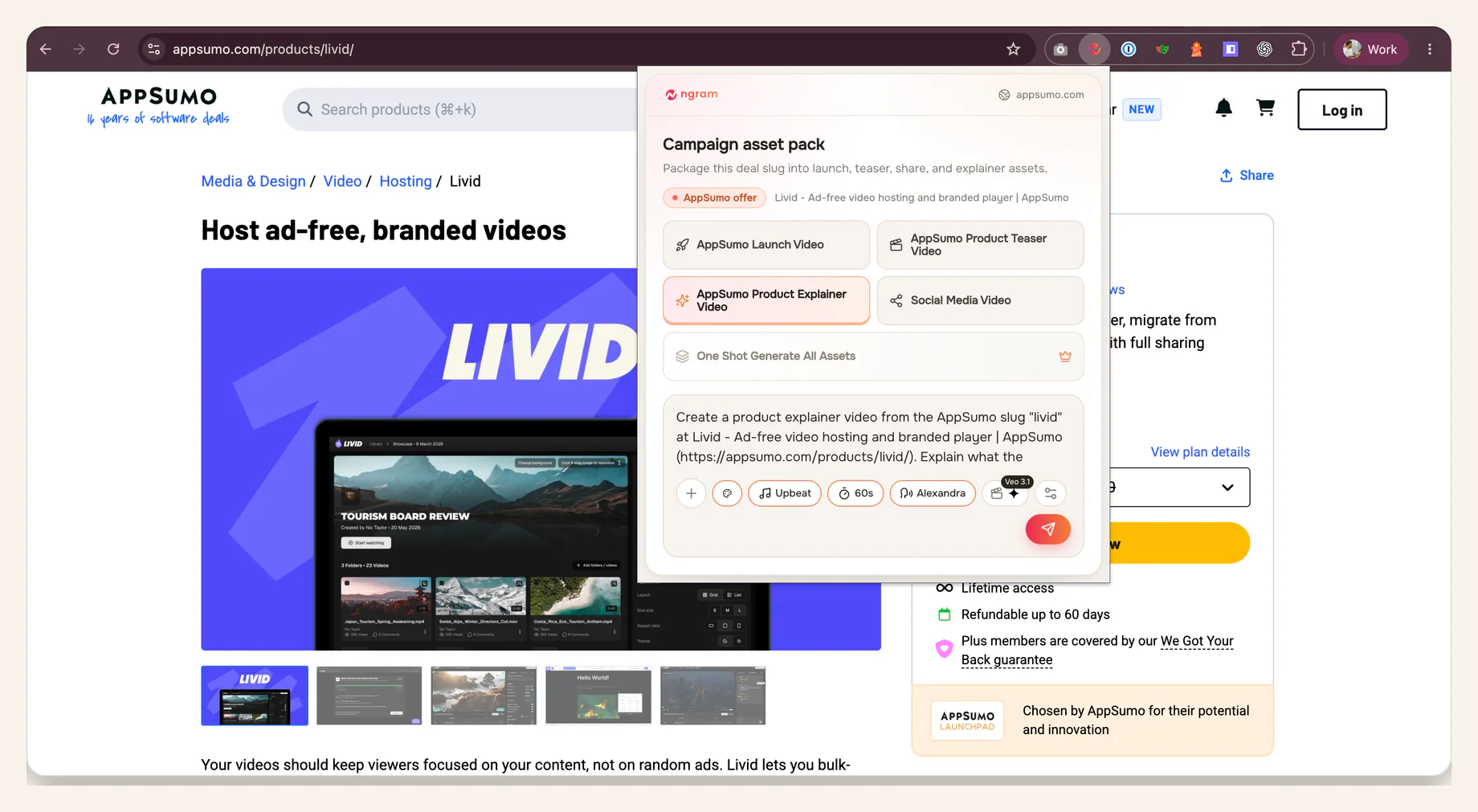This screenshot has width=1478, height=812.
Task: Click View plan details link
Action: tap(1200, 452)
